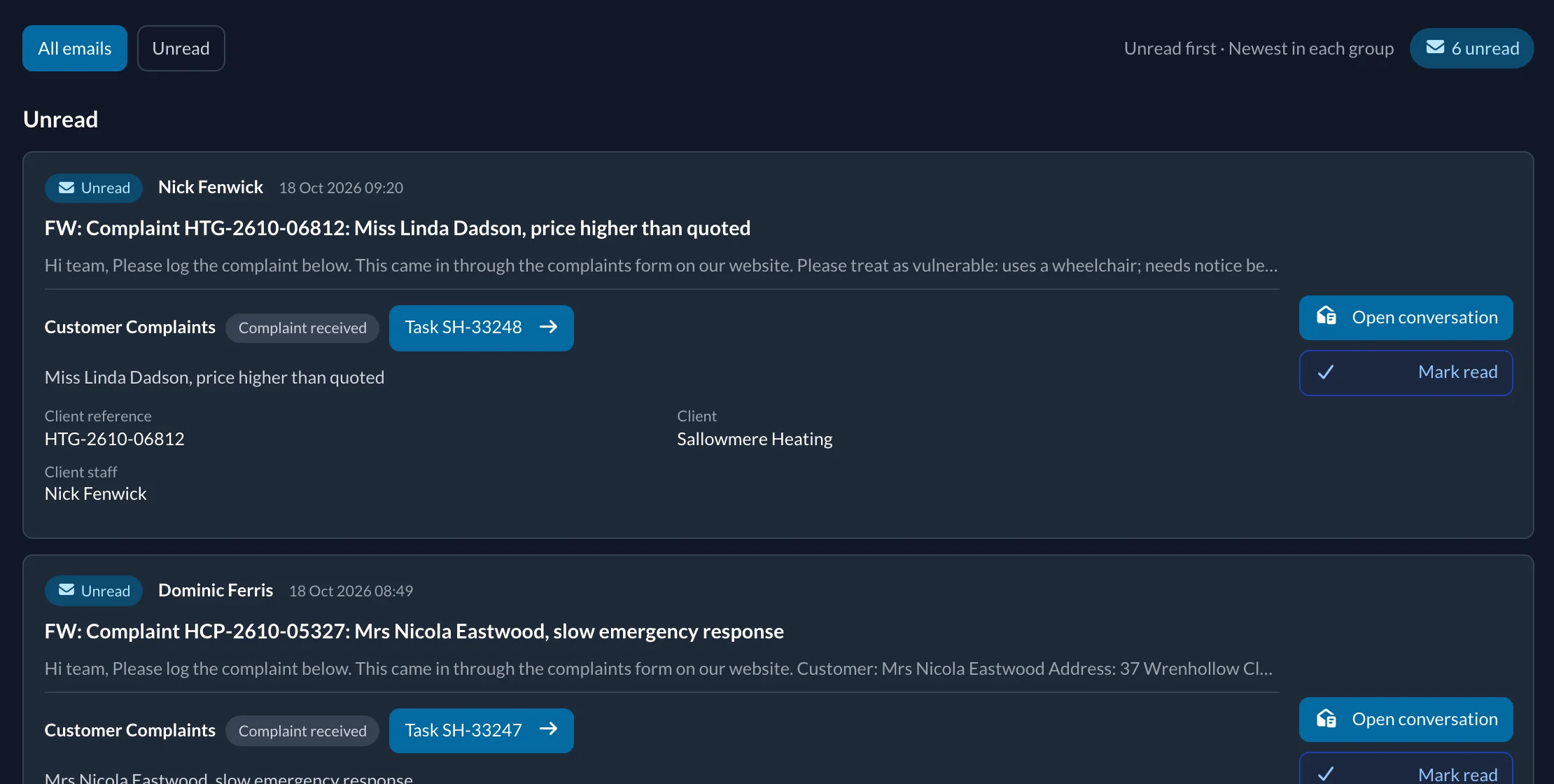Open the email about Miss Linda Dadson complaint
Viewport: 1554px width, 784px height.
point(397,228)
